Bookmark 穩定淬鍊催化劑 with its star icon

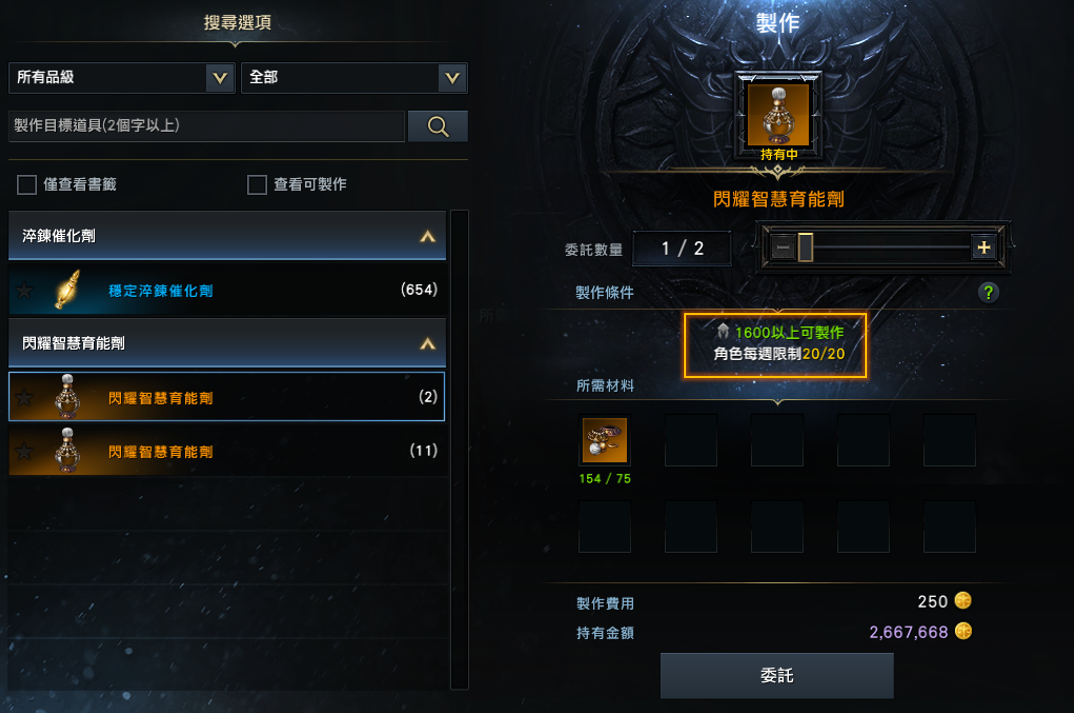pyautogui.click(x=25, y=290)
